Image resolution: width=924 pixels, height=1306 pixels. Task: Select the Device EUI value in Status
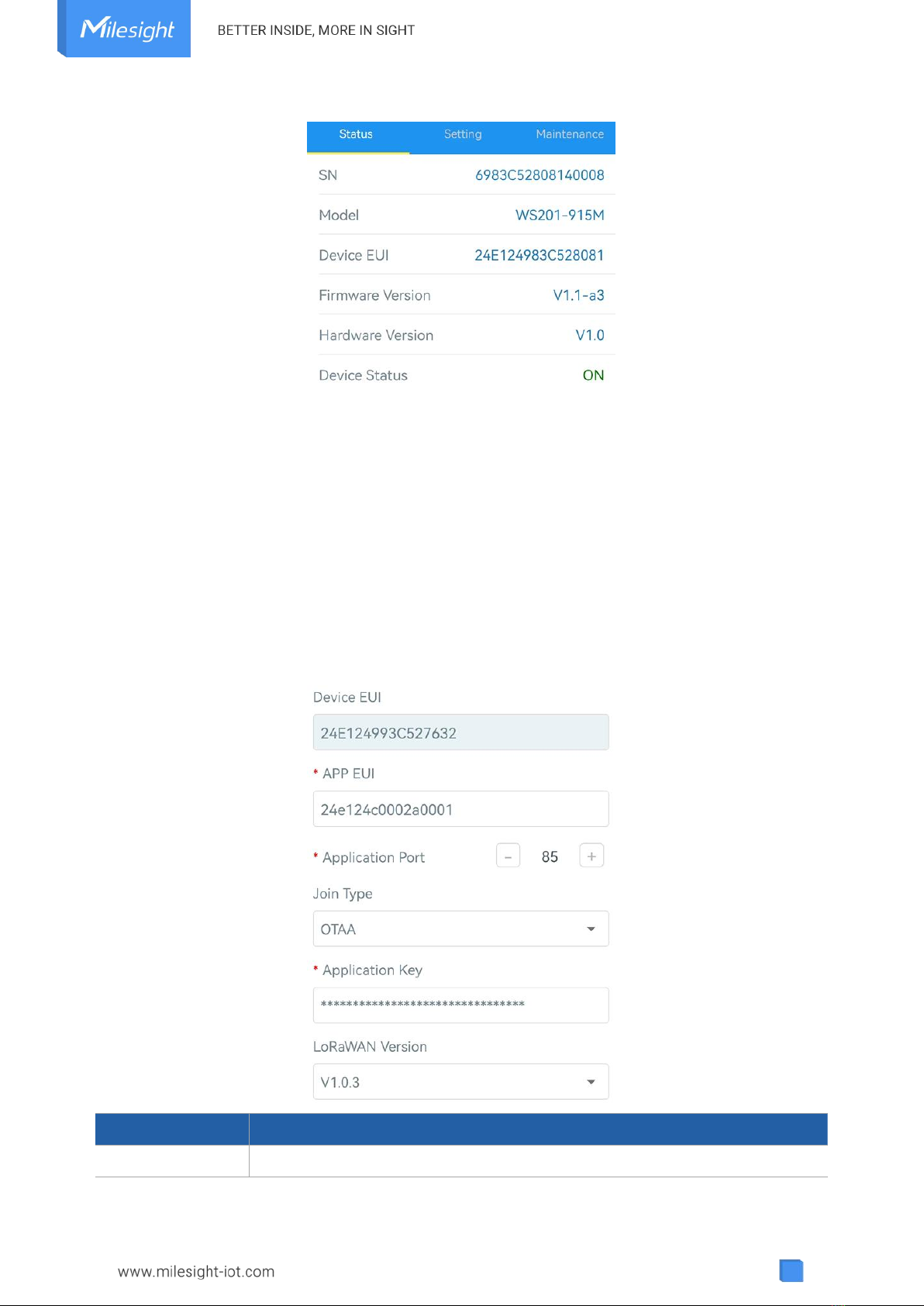539,256
